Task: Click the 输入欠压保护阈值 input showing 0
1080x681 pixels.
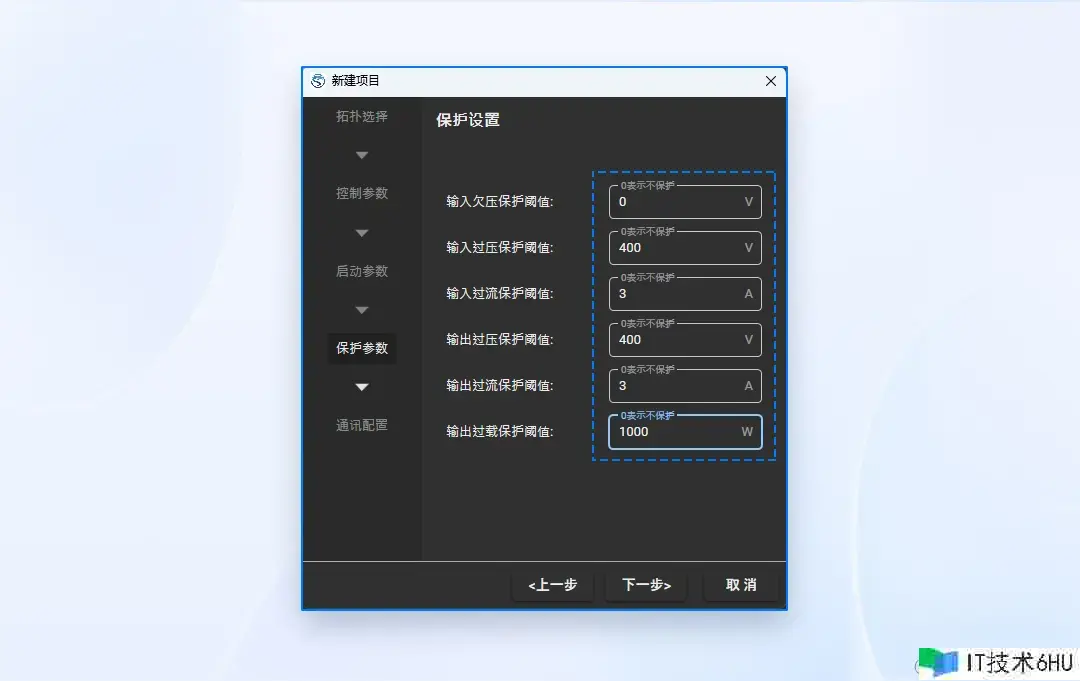Action: 685,201
